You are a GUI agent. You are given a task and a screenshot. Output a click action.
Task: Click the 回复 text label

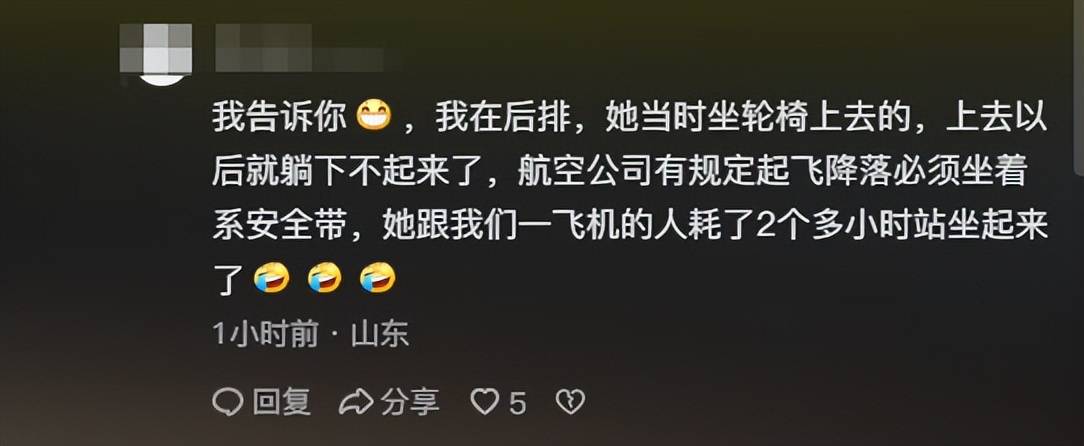281,402
